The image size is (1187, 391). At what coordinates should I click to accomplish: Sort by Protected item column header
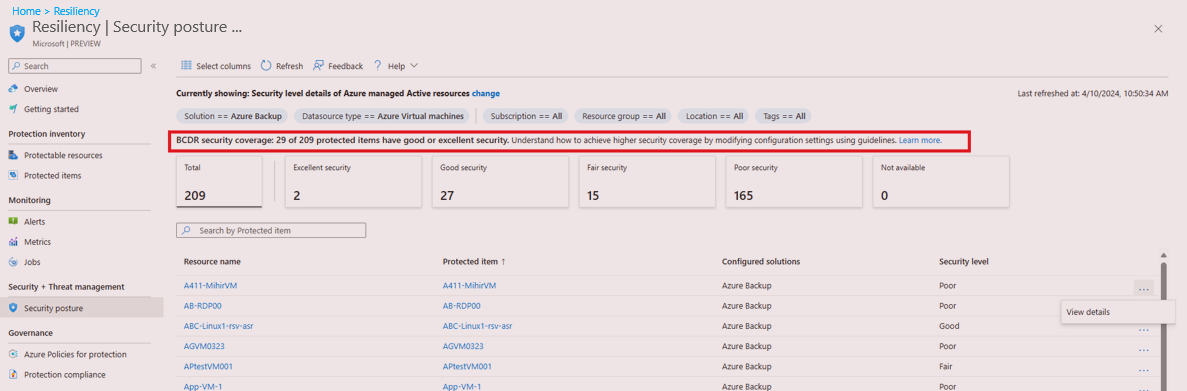point(474,261)
